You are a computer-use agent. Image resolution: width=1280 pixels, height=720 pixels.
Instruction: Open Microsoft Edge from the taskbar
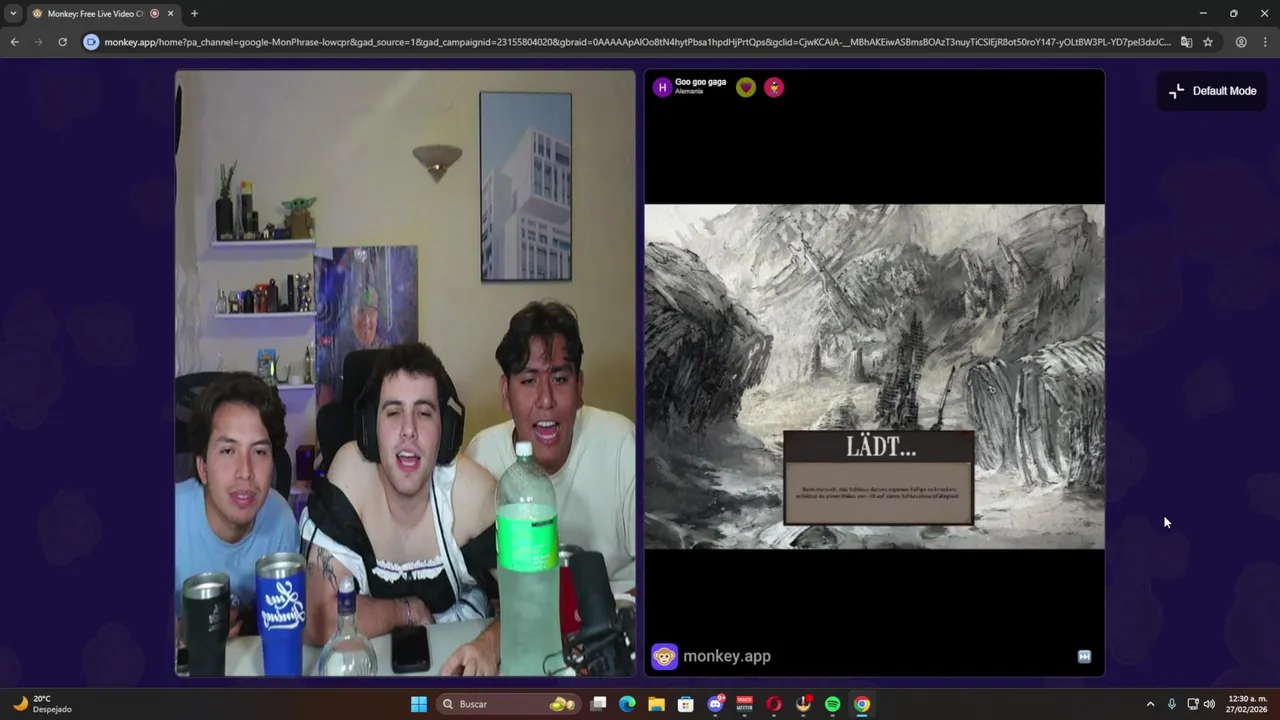point(627,704)
